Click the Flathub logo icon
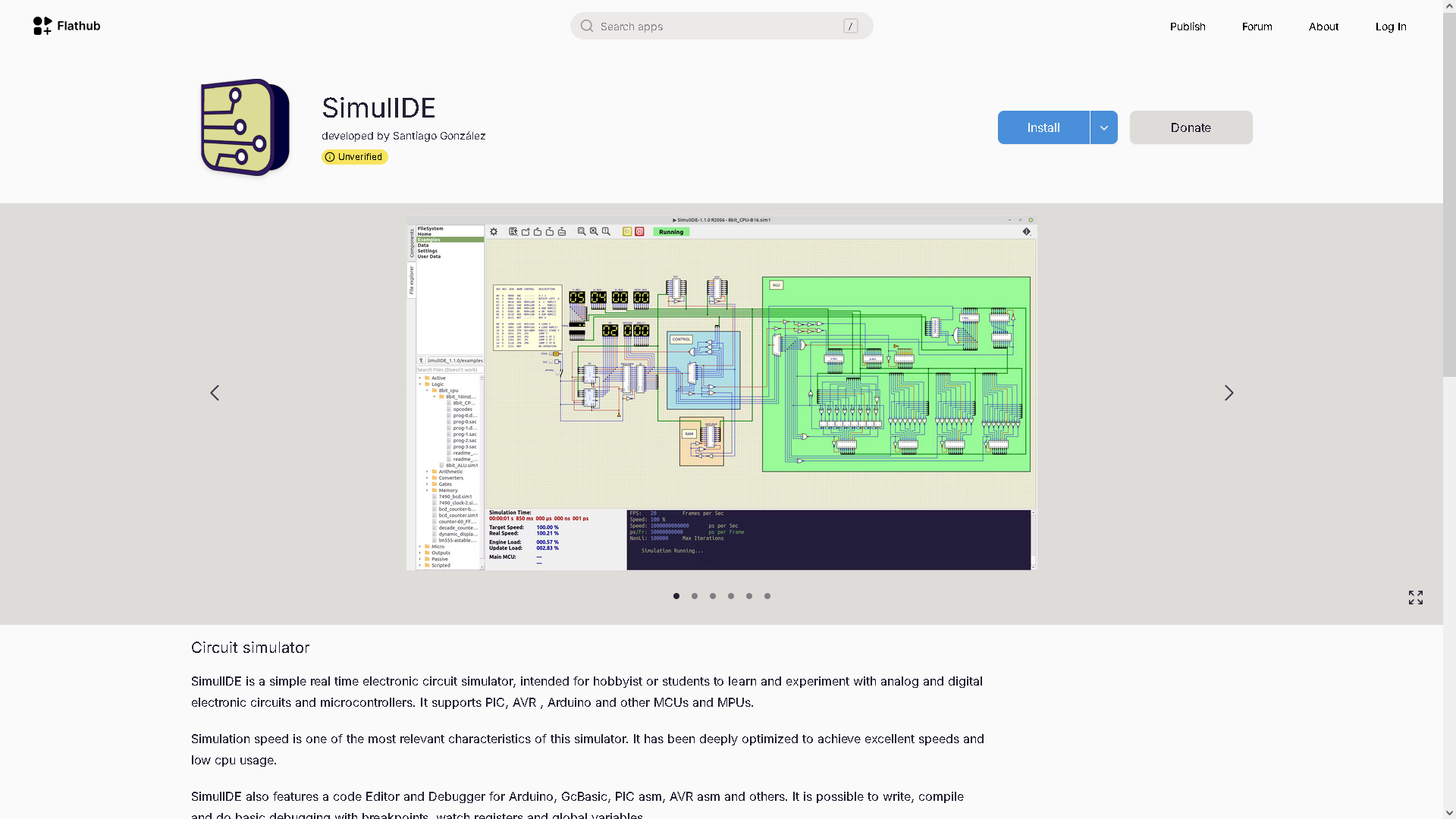The width and height of the screenshot is (1456, 819). [x=42, y=26]
